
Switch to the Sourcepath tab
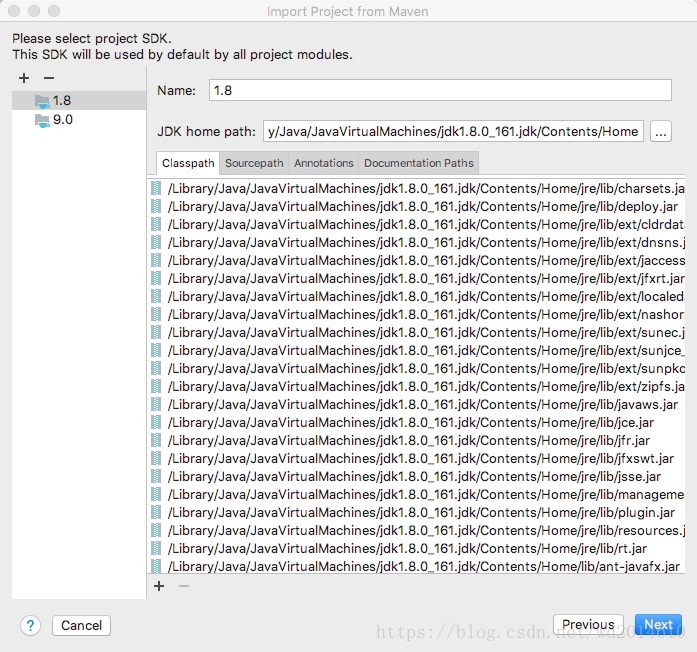tap(254, 163)
